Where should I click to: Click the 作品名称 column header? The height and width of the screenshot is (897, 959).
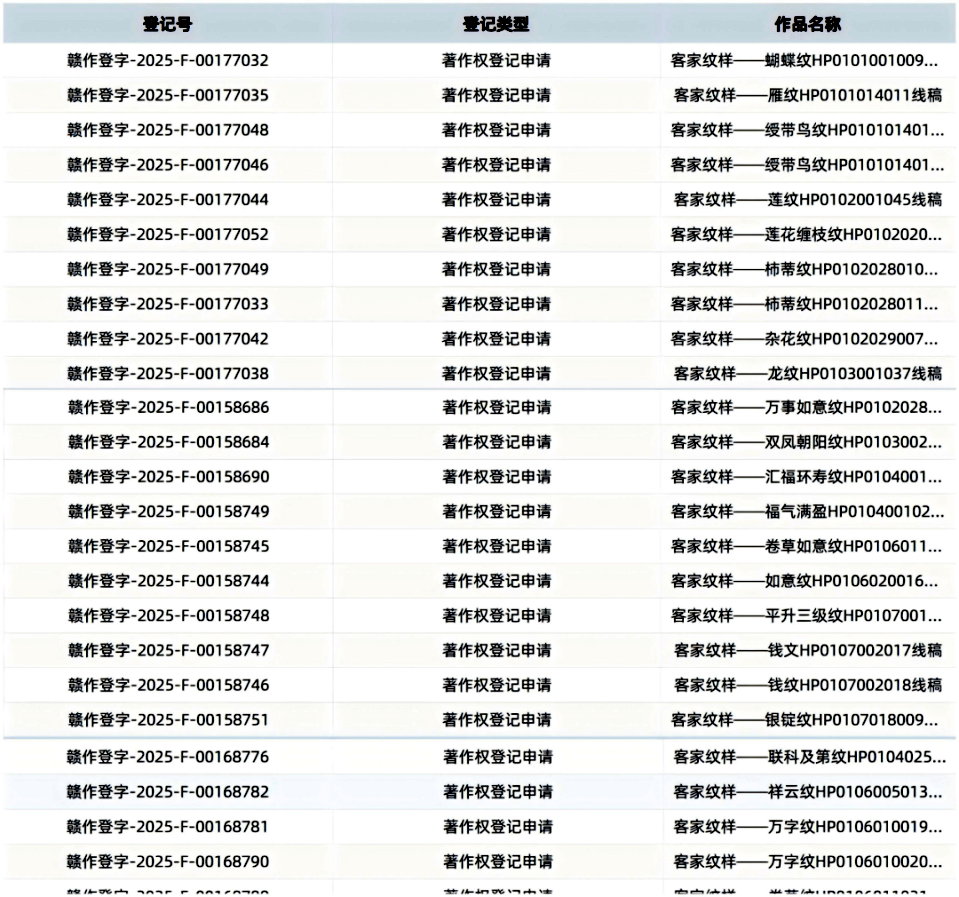click(807, 24)
